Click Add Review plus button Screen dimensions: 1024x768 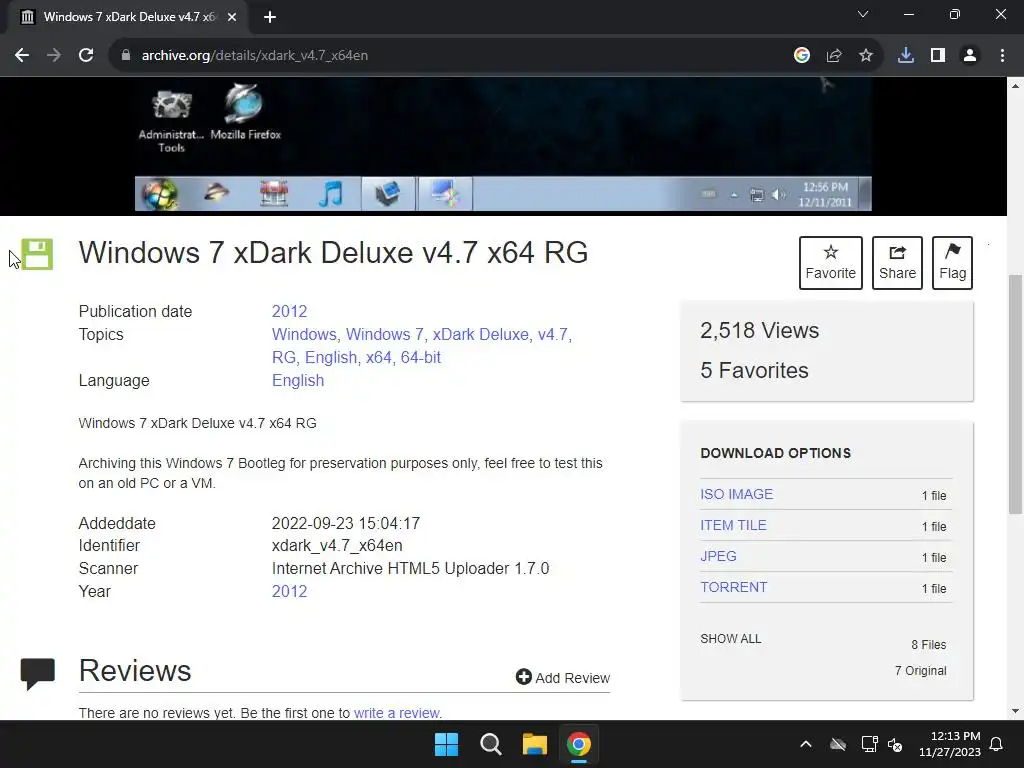click(562, 677)
